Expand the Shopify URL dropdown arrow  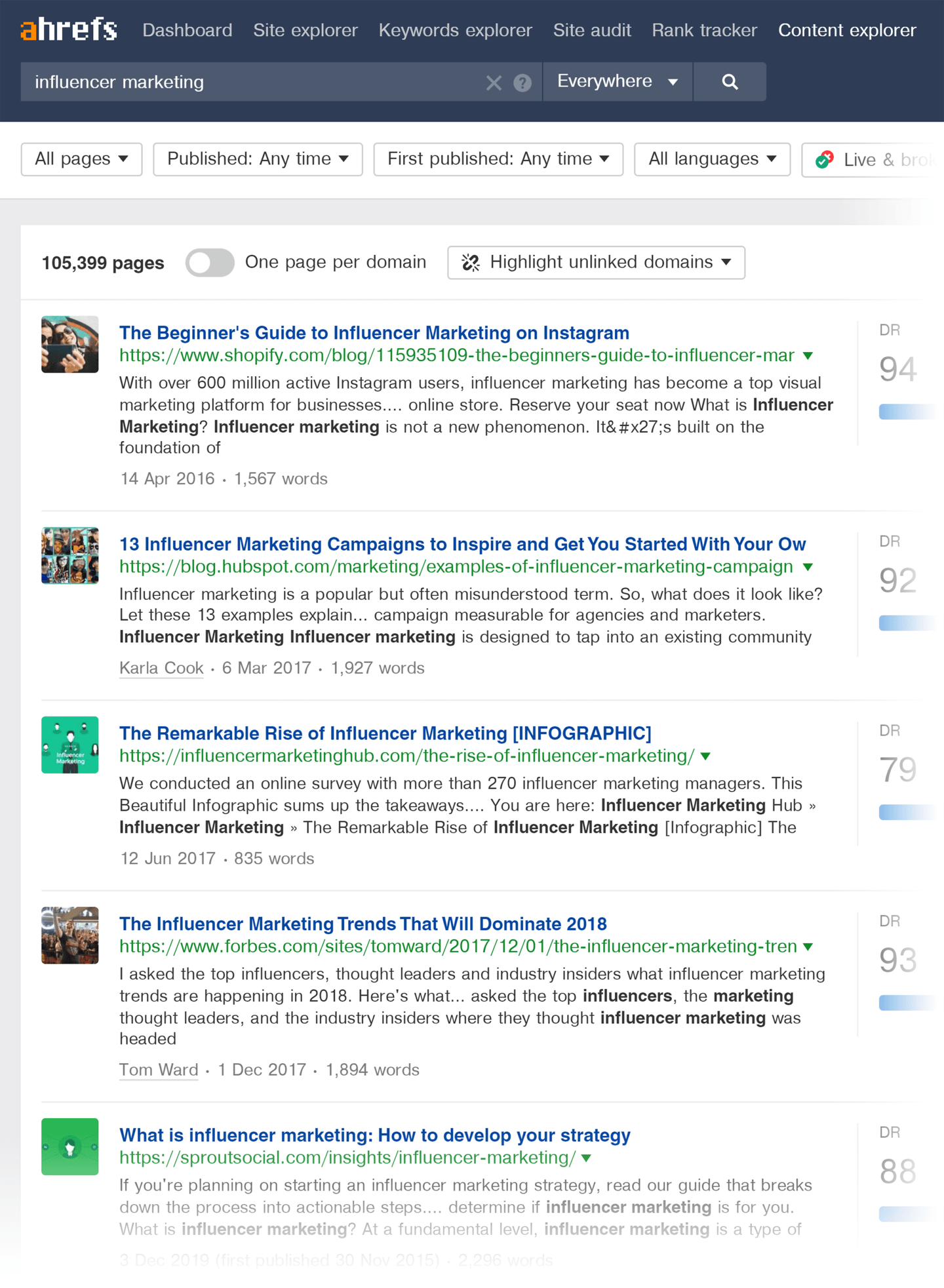[x=808, y=356]
